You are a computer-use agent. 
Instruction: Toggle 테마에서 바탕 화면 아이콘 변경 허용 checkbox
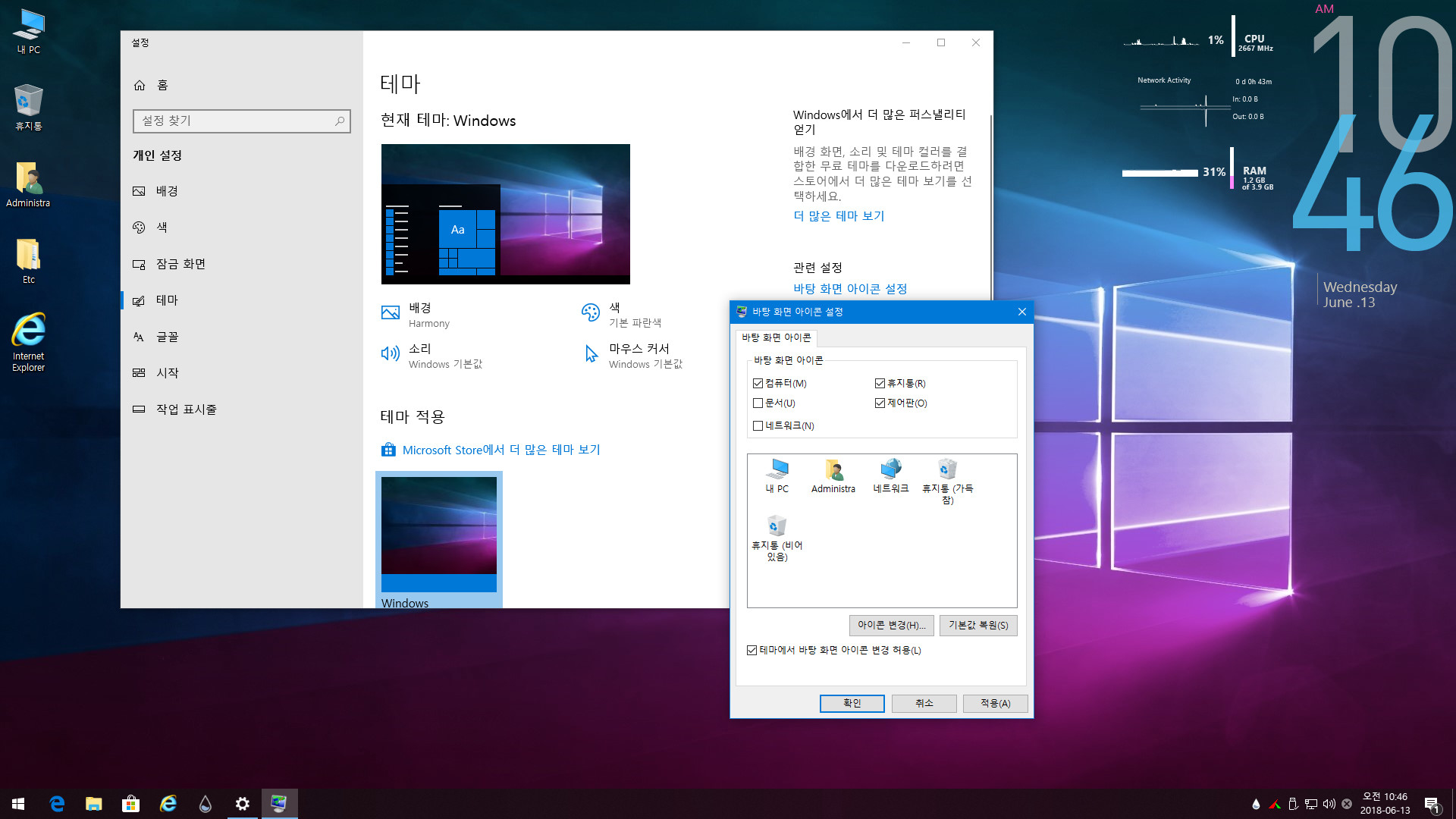pyautogui.click(x=752, y=651)
